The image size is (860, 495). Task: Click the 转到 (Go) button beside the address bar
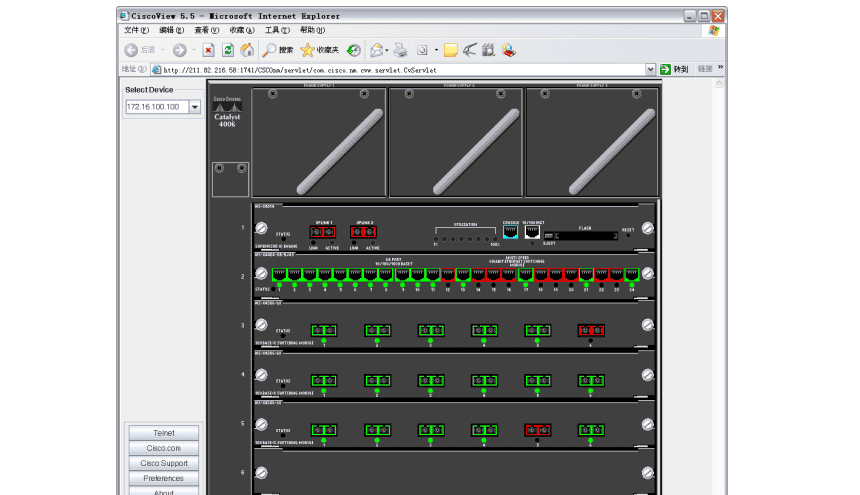pos(674,70)
